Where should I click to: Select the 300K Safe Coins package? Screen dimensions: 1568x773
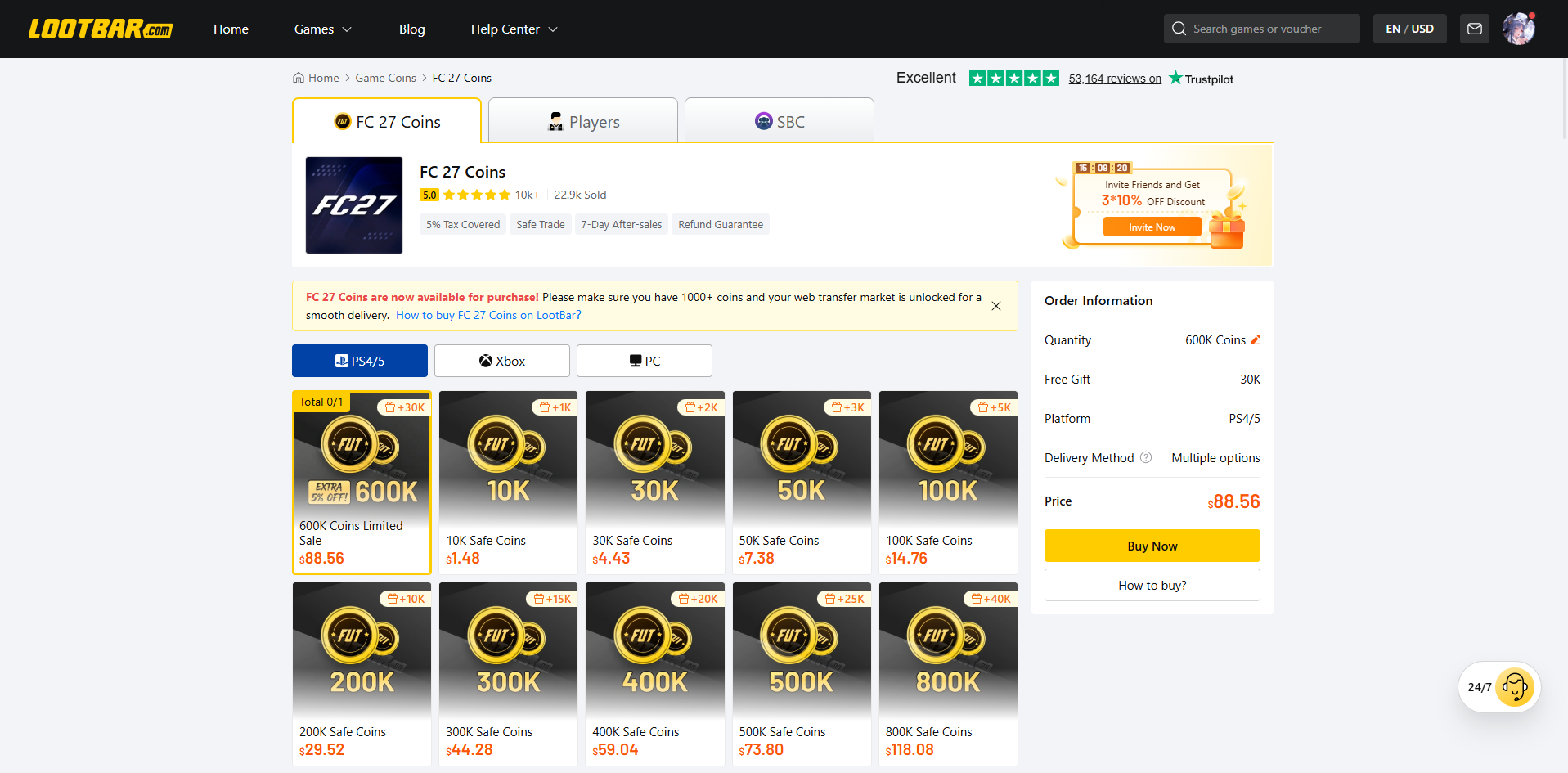[508, 674]
